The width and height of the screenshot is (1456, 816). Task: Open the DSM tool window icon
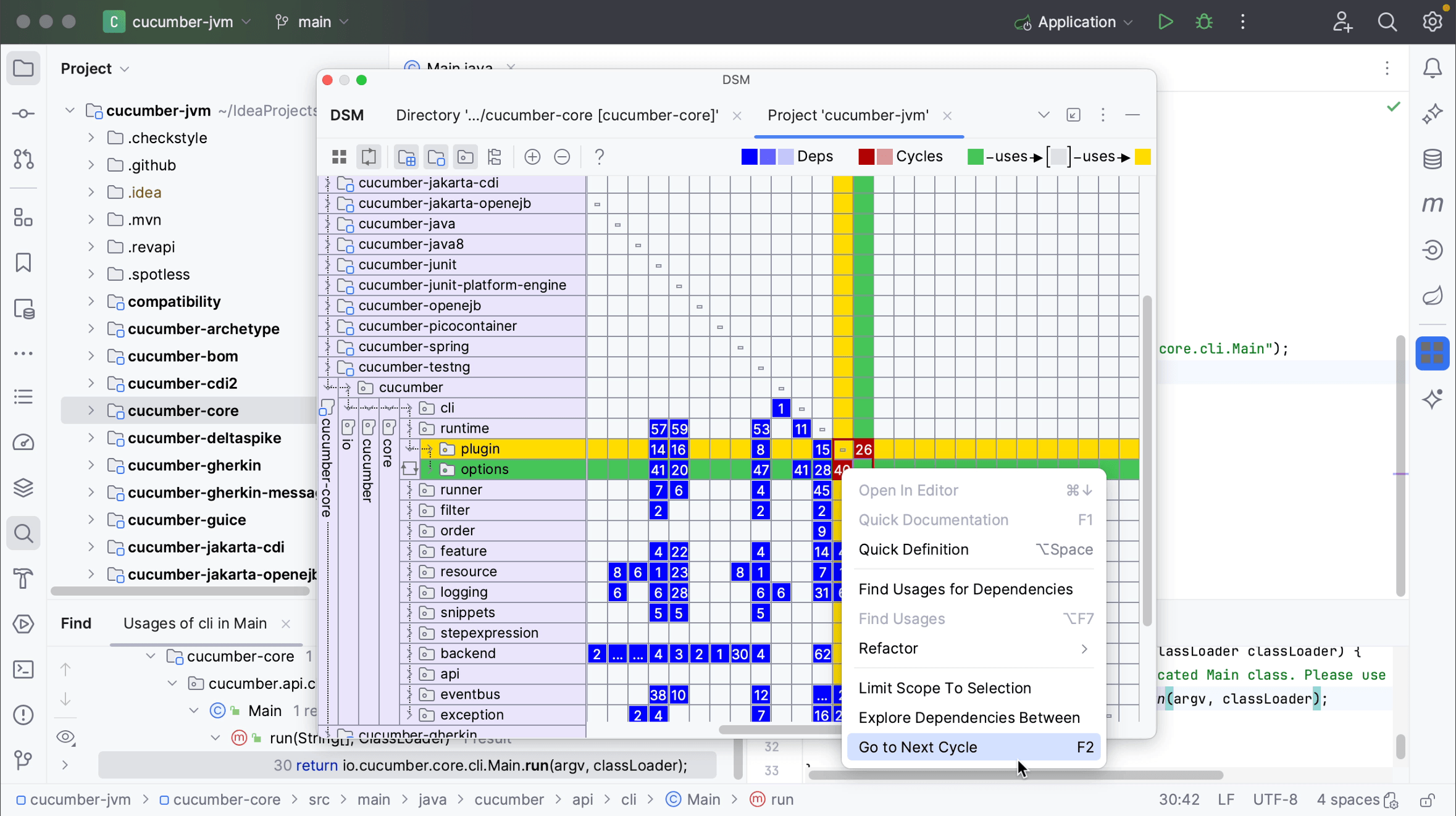pyautogui.click(x=1433, y=354)
